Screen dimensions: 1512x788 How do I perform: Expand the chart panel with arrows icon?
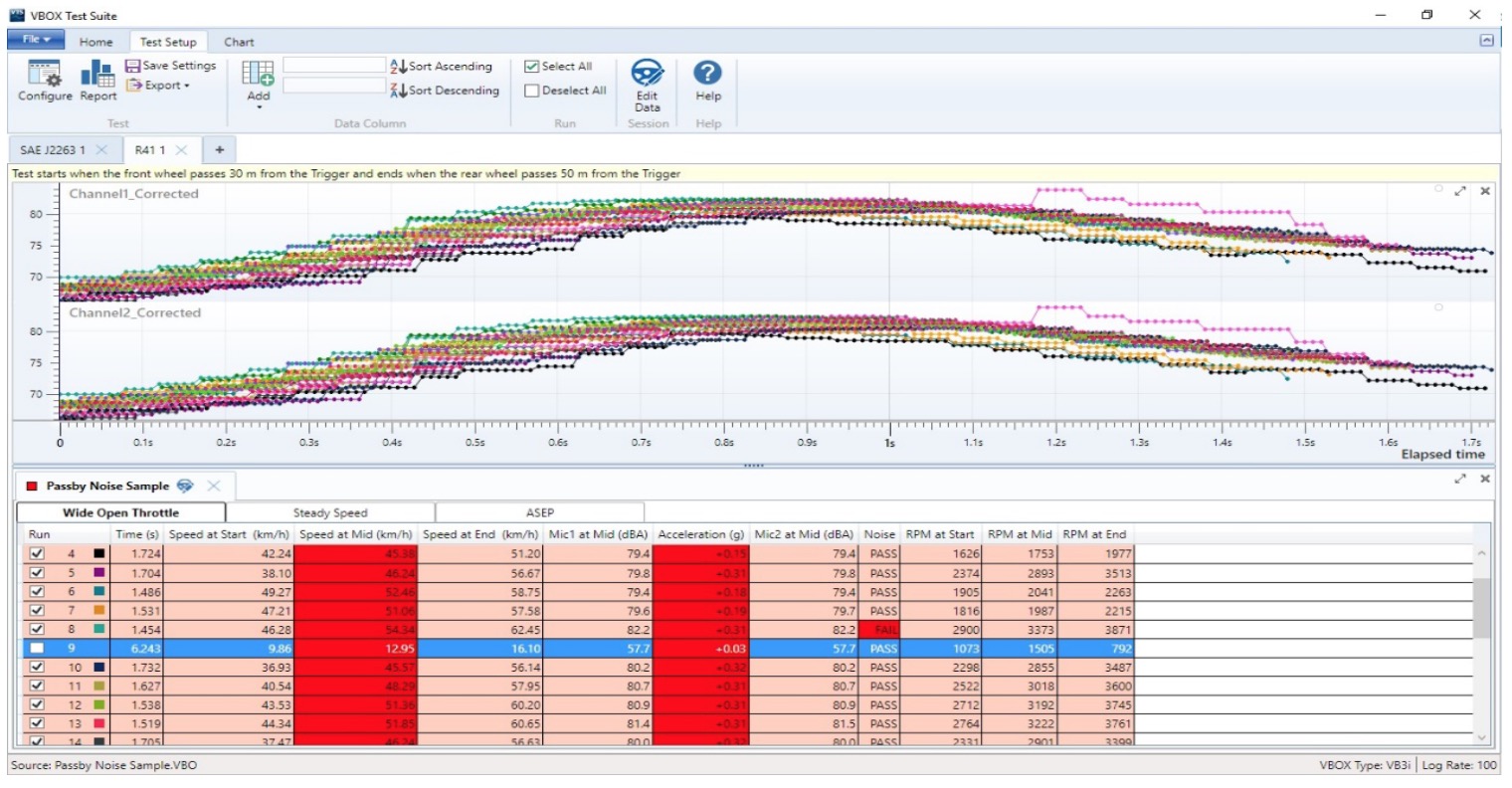[x=1459, y=191]
